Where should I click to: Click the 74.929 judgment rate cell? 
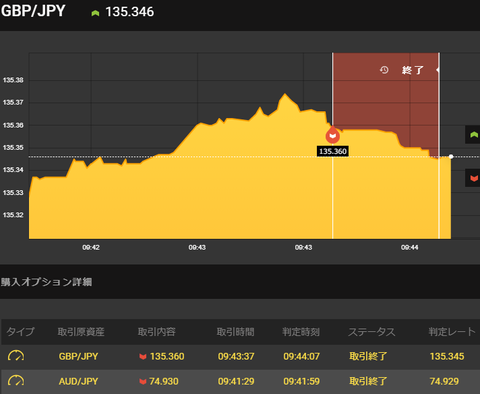[x=444, y=381]
